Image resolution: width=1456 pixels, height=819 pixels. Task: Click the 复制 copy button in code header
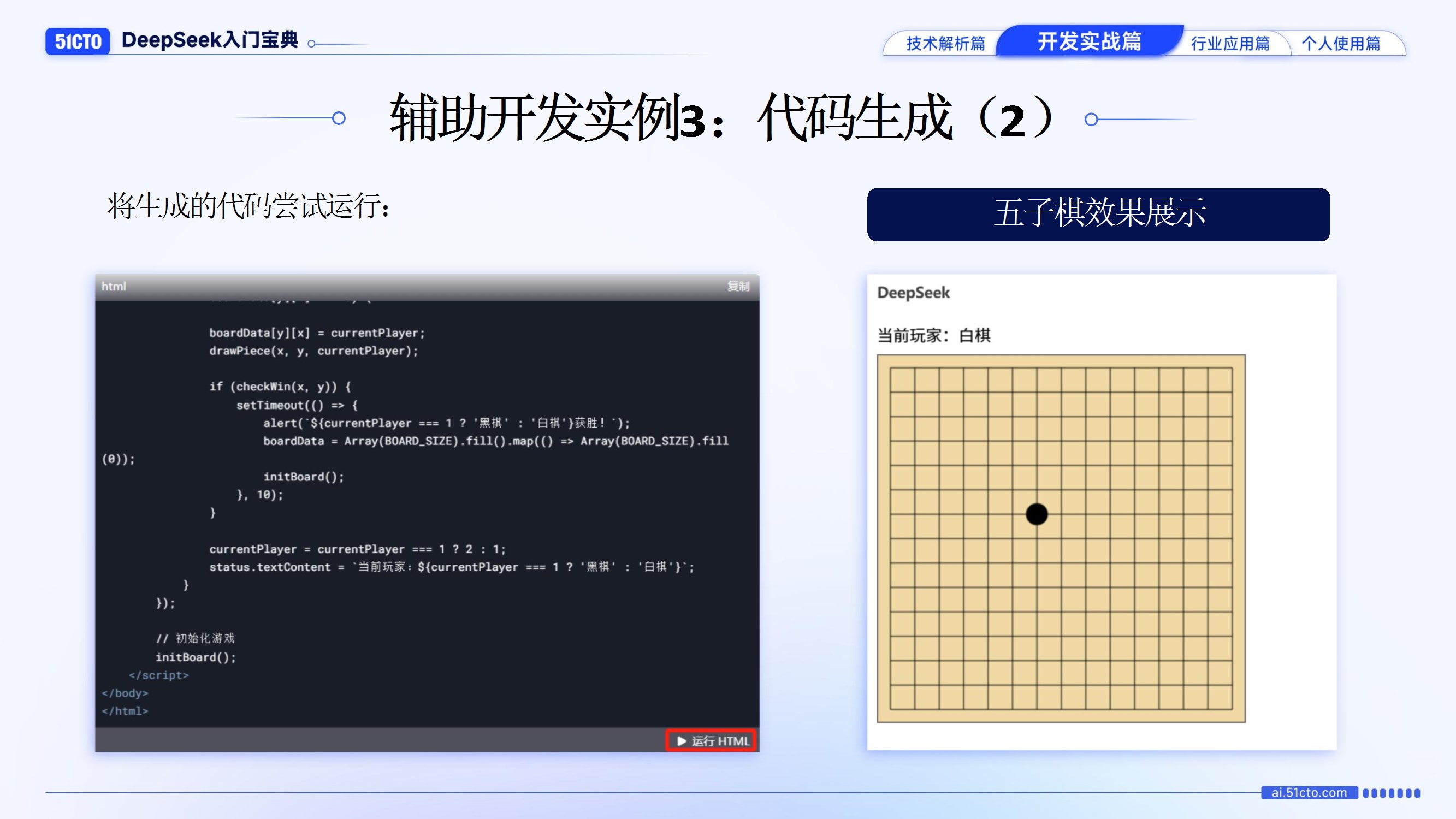coord(738,286)
